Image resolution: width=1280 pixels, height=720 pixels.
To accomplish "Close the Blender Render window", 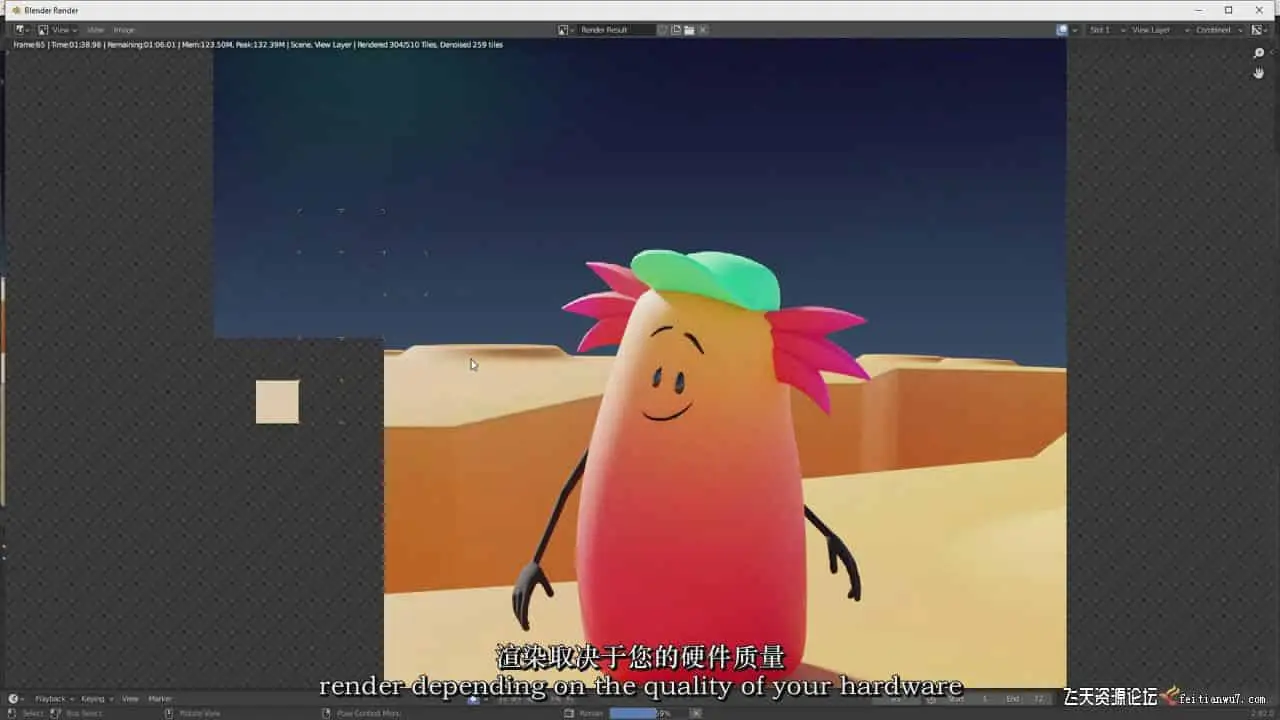I will tap(1259, 10).
